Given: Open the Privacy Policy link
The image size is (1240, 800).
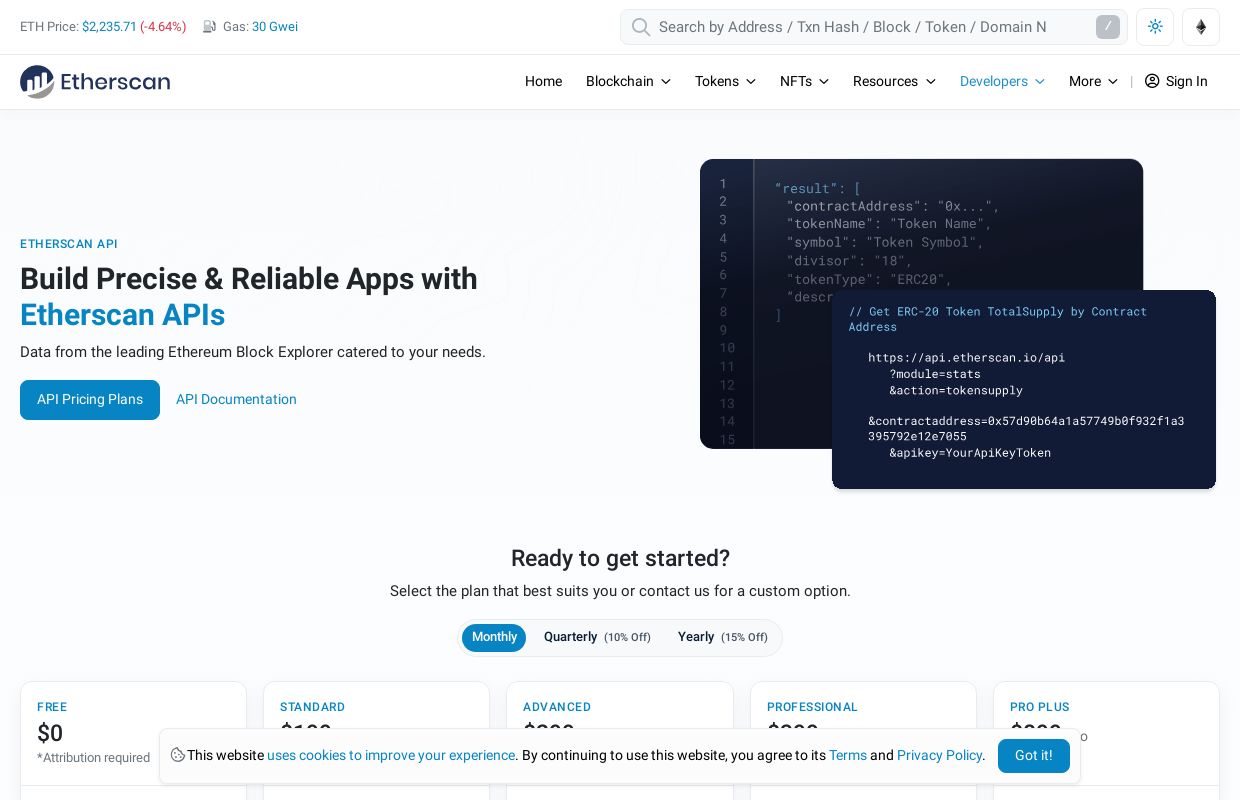Looking at the screenshot, I should pos(939,756).
